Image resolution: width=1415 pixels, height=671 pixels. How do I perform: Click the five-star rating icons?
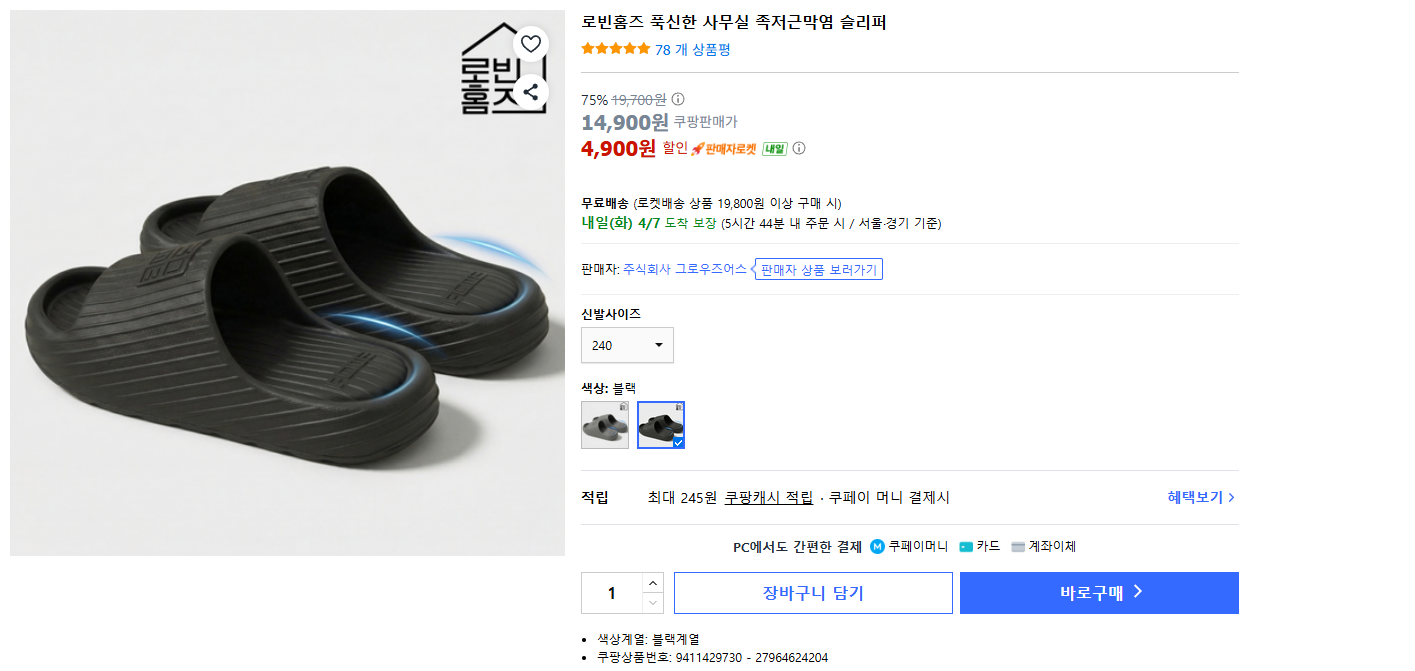tap(615, 49)
